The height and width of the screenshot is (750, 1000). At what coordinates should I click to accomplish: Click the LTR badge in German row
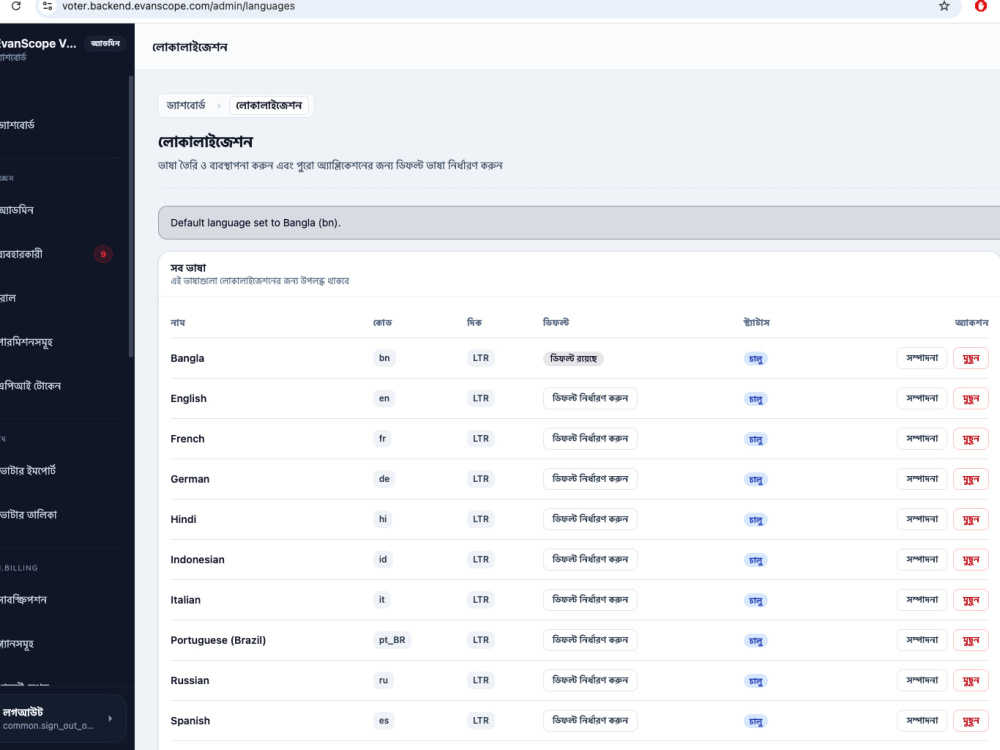(480, 479)
